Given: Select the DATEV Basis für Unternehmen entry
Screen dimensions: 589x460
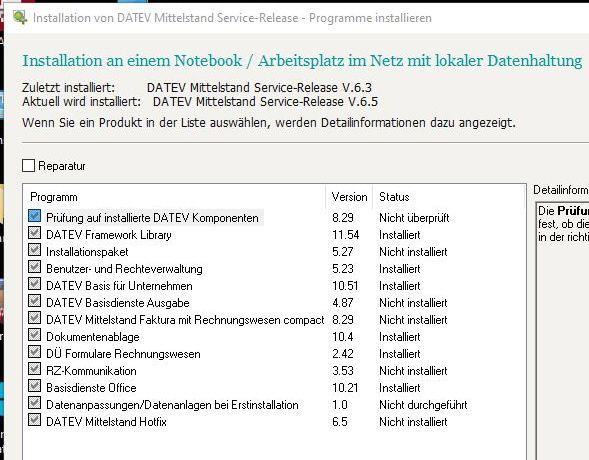Looking at the screenshot, I should [119, 286].
